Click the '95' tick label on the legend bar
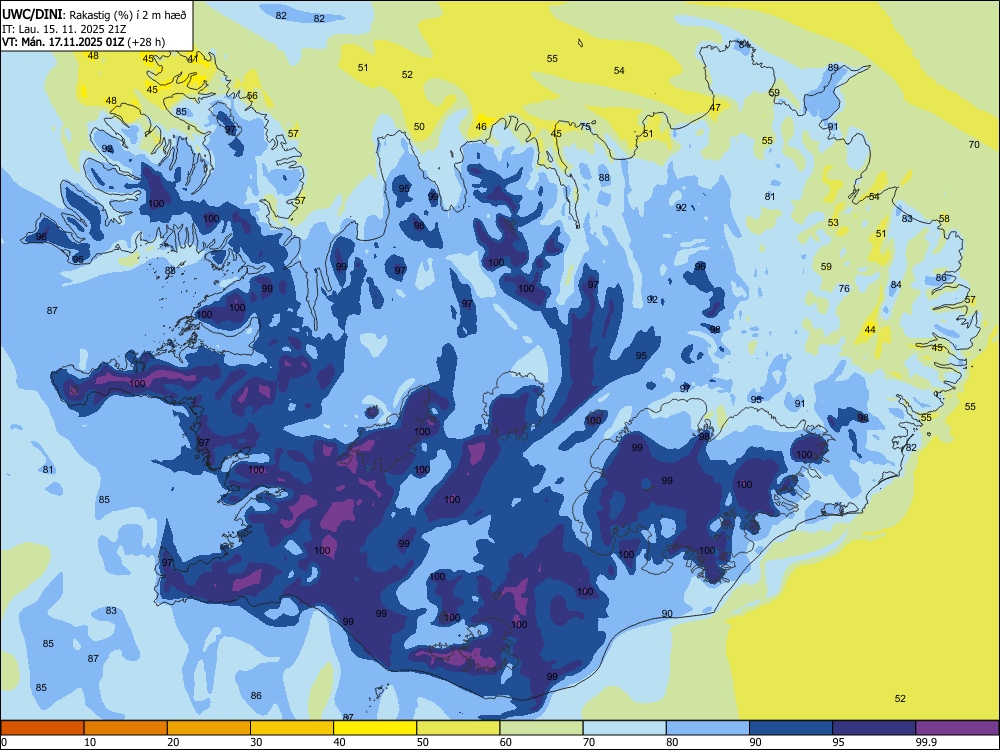The width and height of the screenshot is (1000, 750). pyautogui.click(x=838, y=742)
